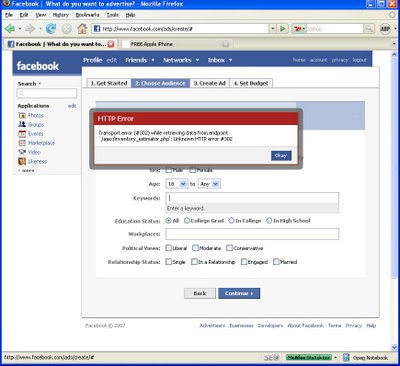Image resolution: width=400 pixels, height=366 pixels.
Task: Select the In College radio button
Action: [x=231, y=221]
